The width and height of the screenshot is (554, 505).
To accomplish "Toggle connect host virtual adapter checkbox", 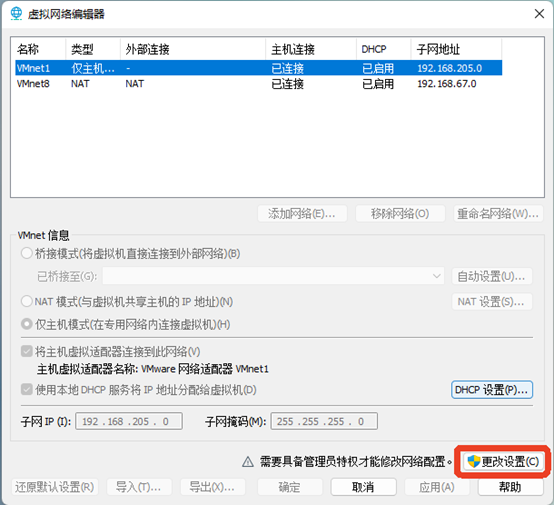I will point(27,351).
